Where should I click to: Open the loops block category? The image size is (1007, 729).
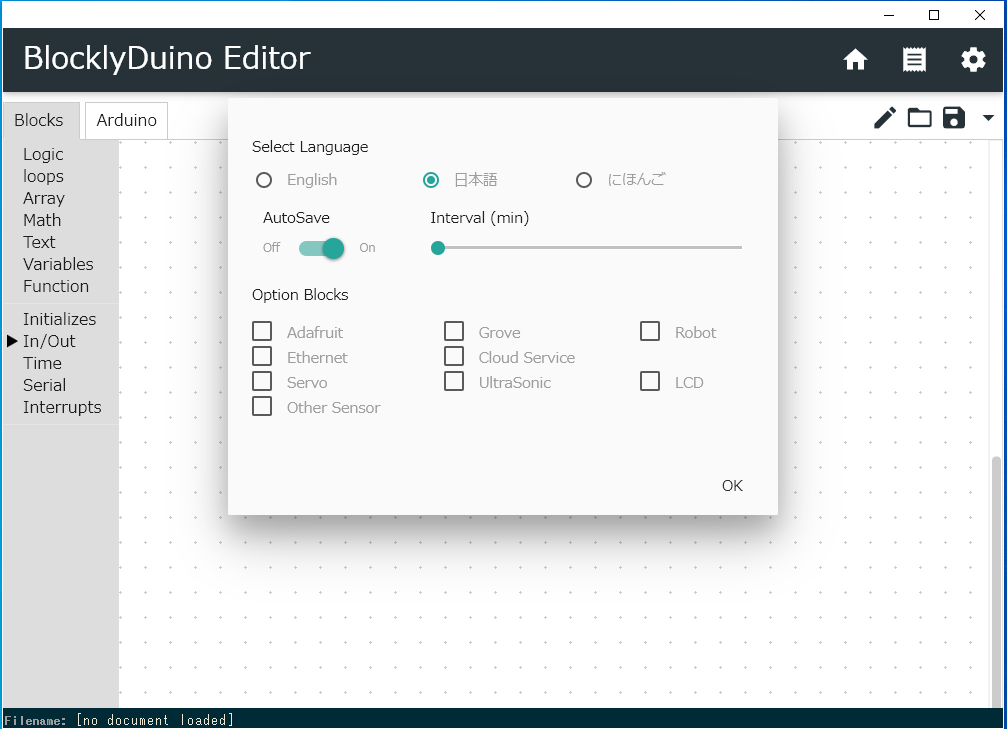43,176
